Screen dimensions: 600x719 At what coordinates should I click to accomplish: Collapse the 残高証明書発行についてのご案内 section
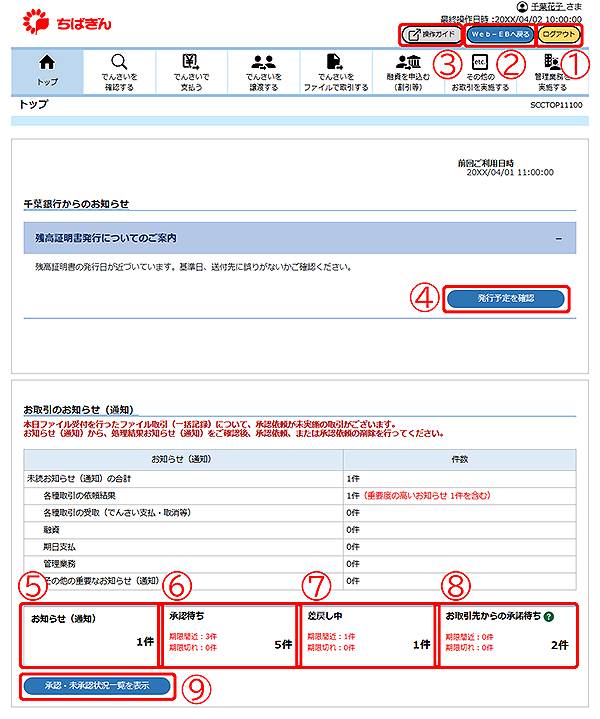click(x=559, y=239)
